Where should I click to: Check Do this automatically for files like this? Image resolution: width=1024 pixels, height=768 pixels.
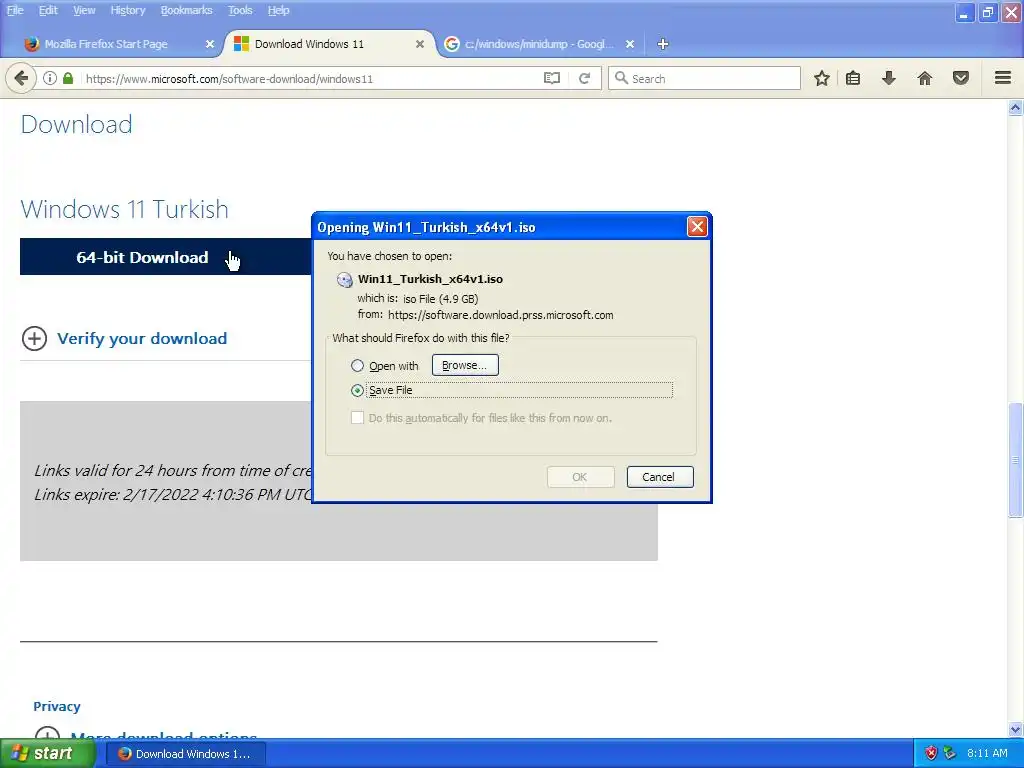pos(357,418)
